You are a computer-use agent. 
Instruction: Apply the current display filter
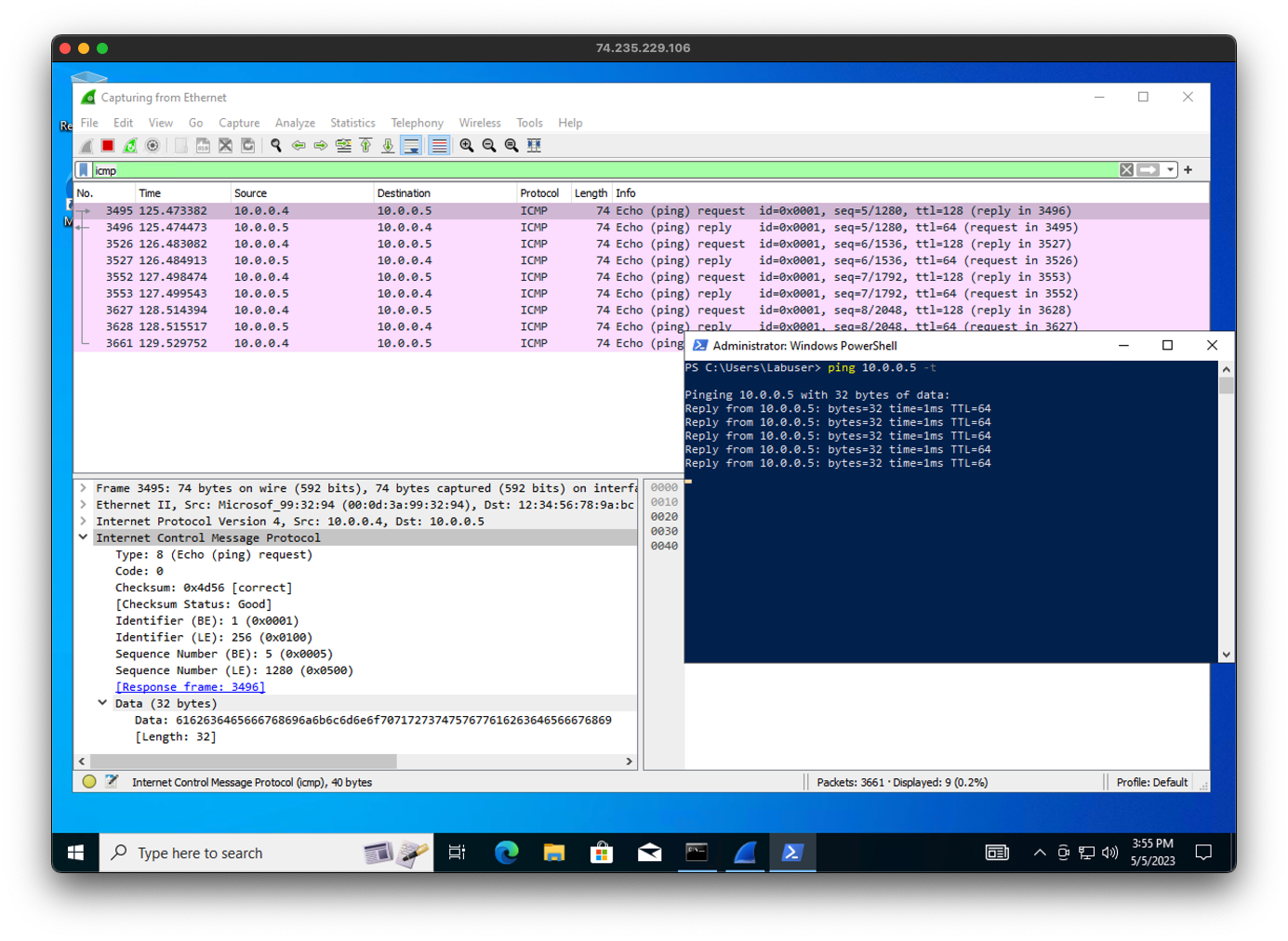click(x=1148, y=169)
